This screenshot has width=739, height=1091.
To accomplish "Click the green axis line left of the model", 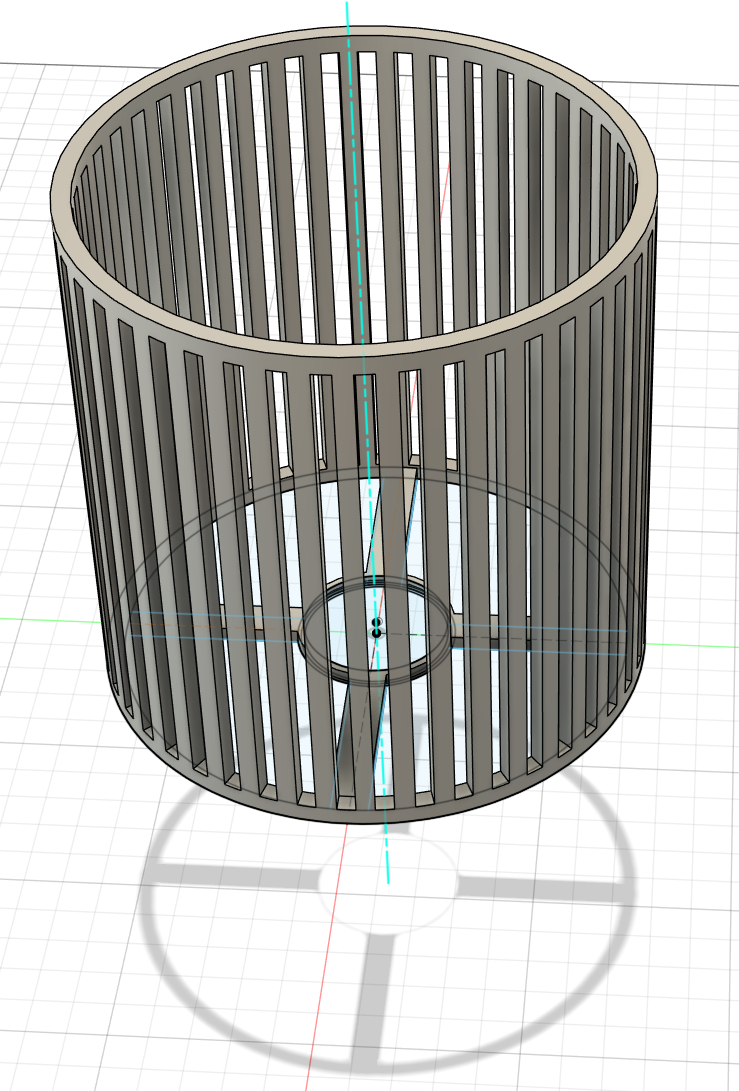I will pyautogui.click(x=40, y=618).
